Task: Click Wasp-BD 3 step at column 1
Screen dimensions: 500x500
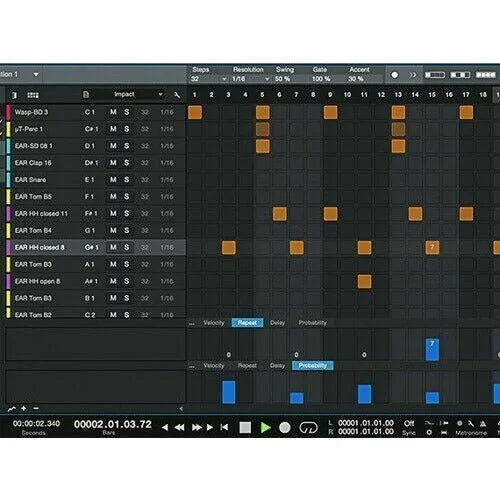Action: click(x=195, y=112)
